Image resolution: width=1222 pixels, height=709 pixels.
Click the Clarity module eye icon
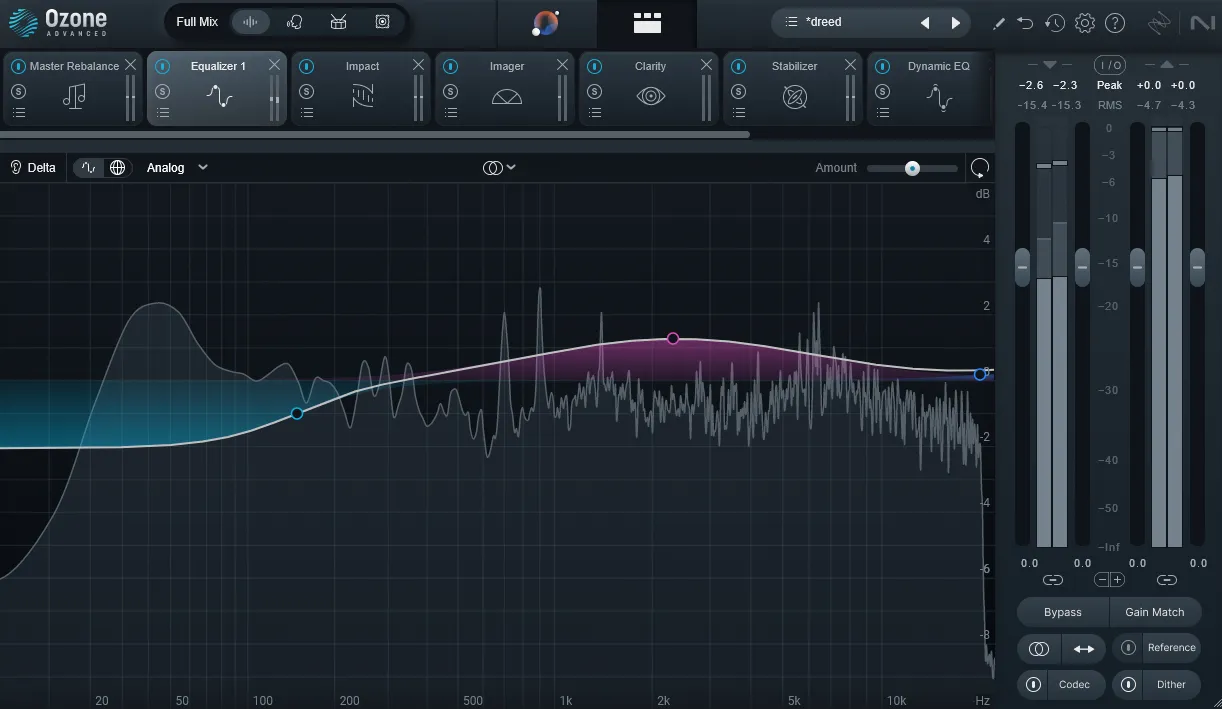(x=651, y=97)
